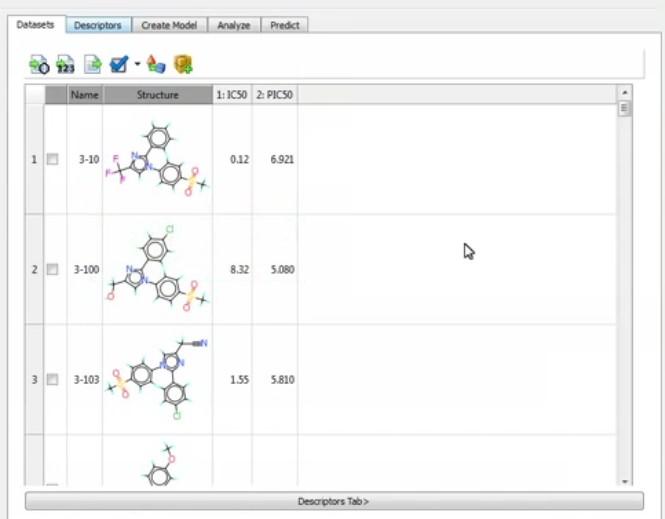This screenshot has width=665, height=519.
Task: Click the Structure column header
Action: [158, 95]
